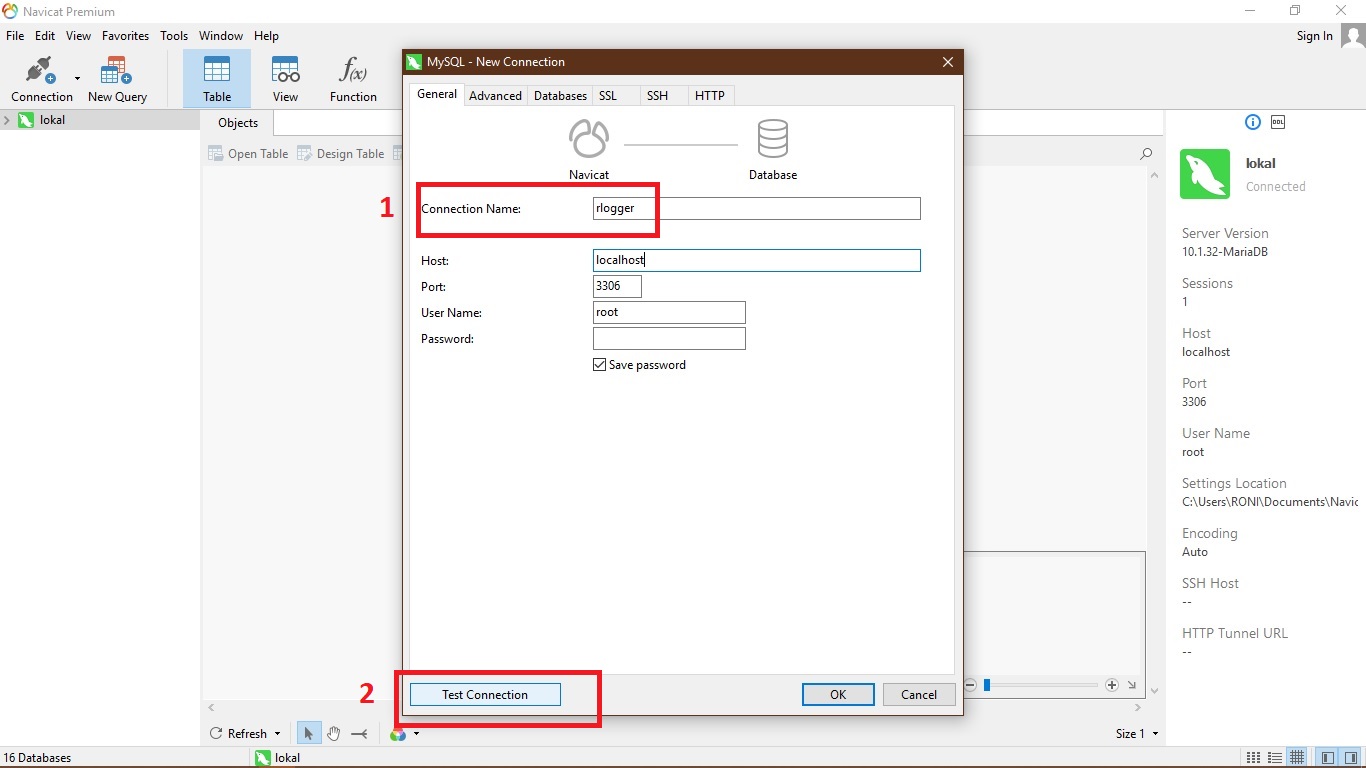This screenshot has height=768, width=1366.
Task: Activate the hand pan tool above the status bar
Action: 334,733
